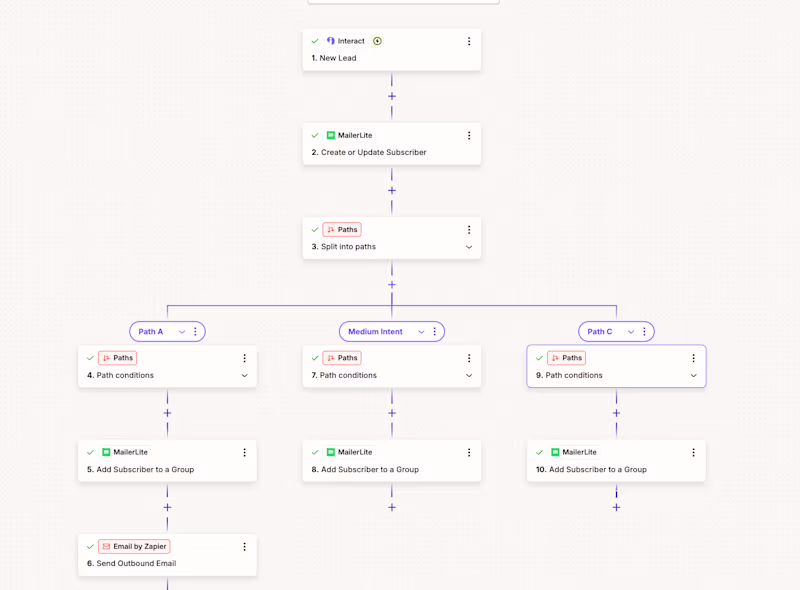Viewport: 800px width, 590px height.
Task: Add a step below step 5 Add Subscriber
Action: (167, 507)
